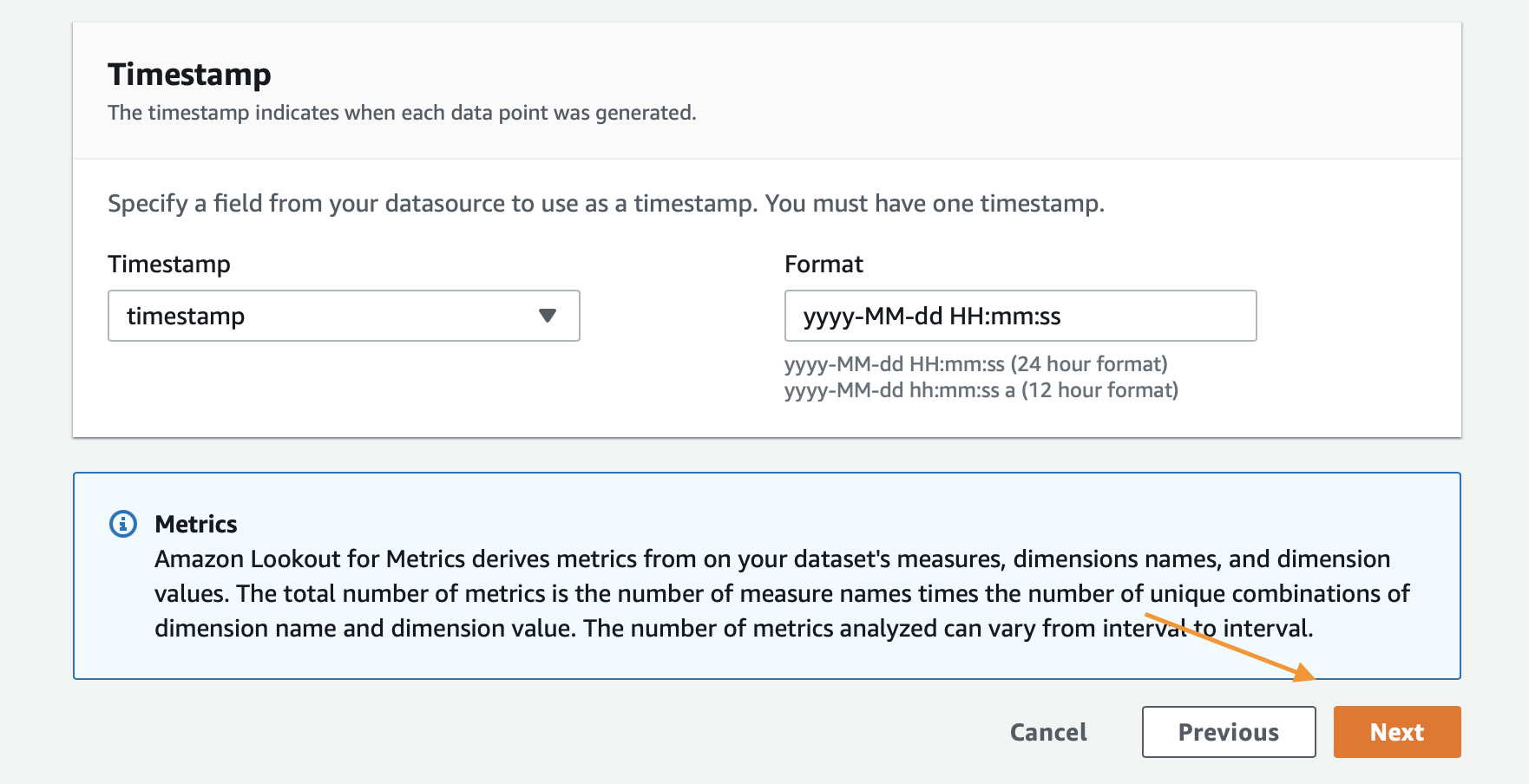This screenshot has width=1529, height=784.
Task: Click the timestamp generated description subtitle
Action: tap(402, 113)
